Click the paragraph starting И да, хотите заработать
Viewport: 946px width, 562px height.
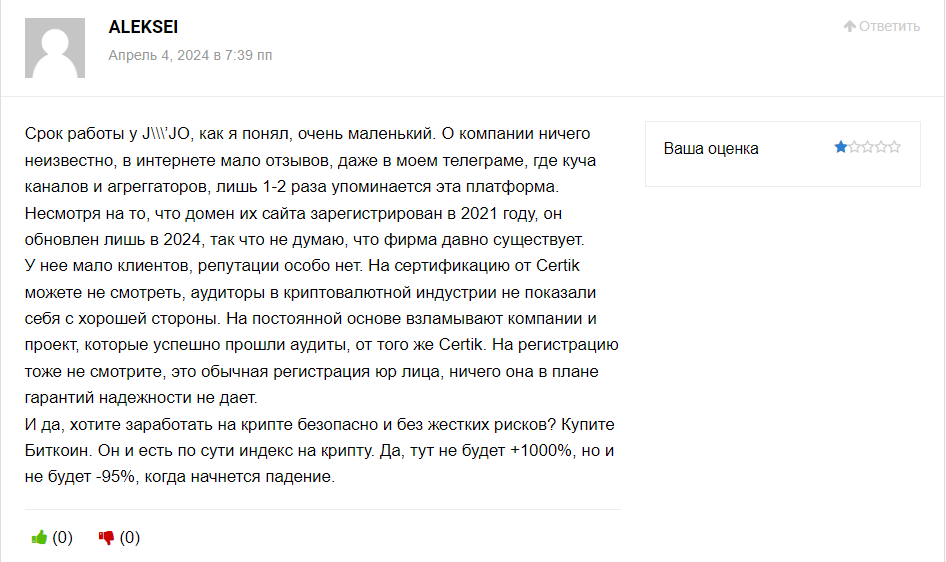[320, 450]
